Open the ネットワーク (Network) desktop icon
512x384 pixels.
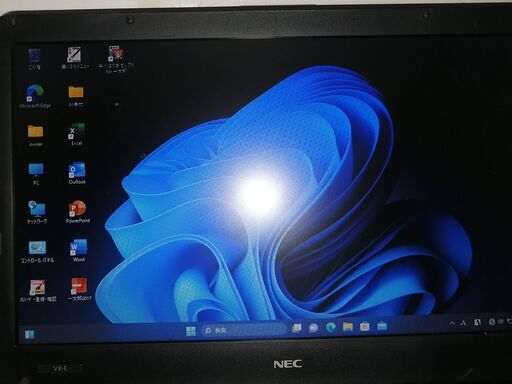coord(37,212)
